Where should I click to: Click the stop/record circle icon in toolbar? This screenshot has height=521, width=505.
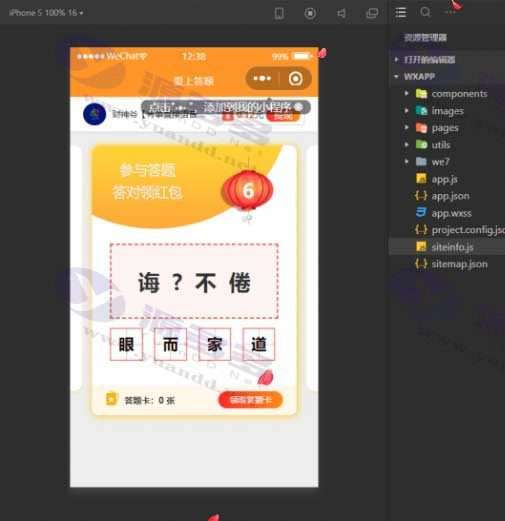click(310, 13)
